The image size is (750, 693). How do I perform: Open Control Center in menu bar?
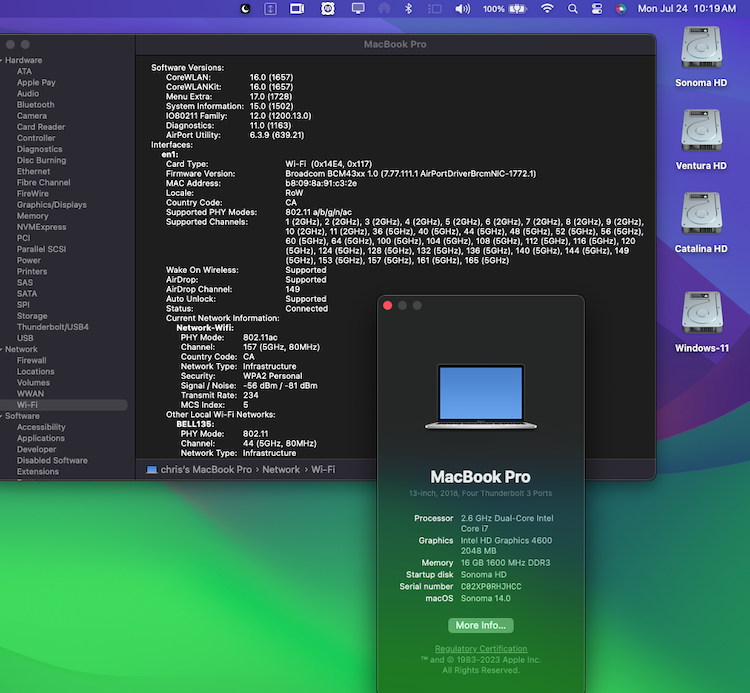pyautogui.click(x=597, y=9)
